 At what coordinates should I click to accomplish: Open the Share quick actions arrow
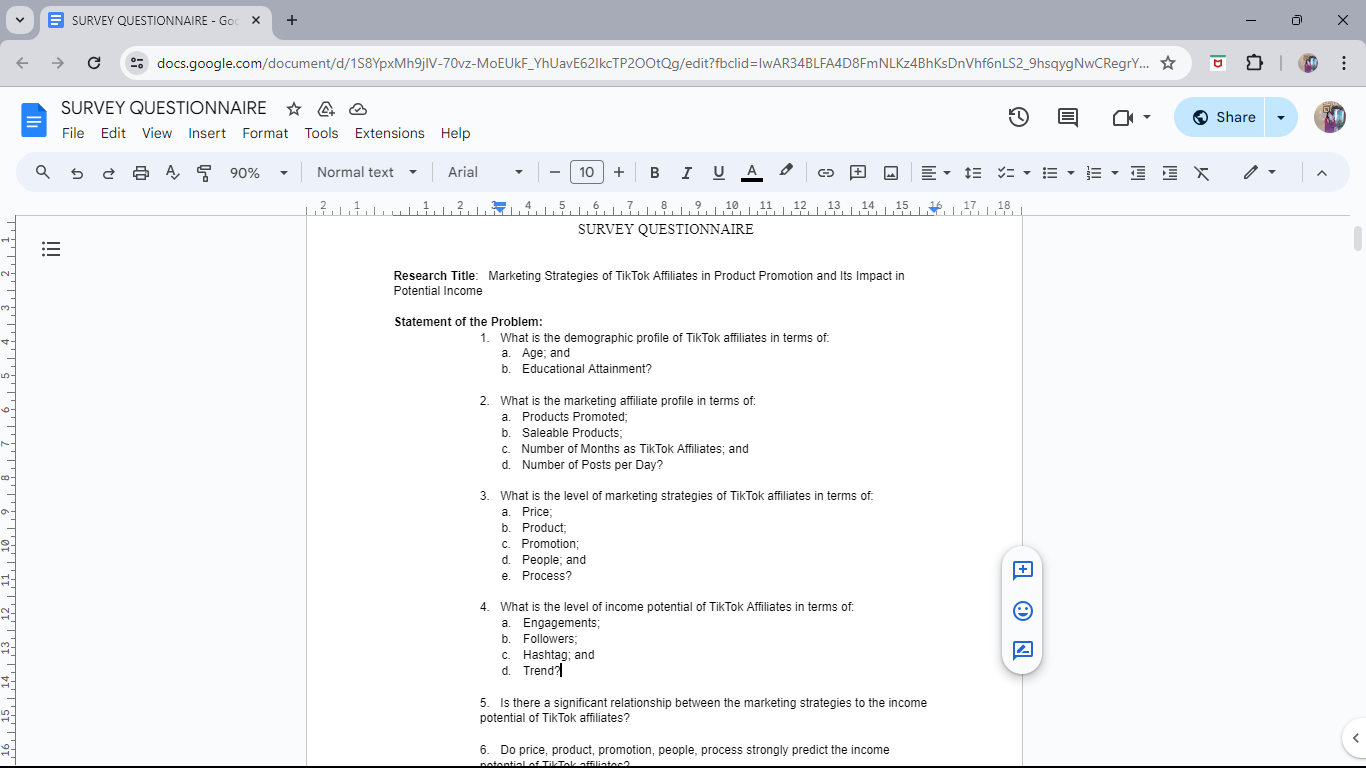click(1281, 117)
